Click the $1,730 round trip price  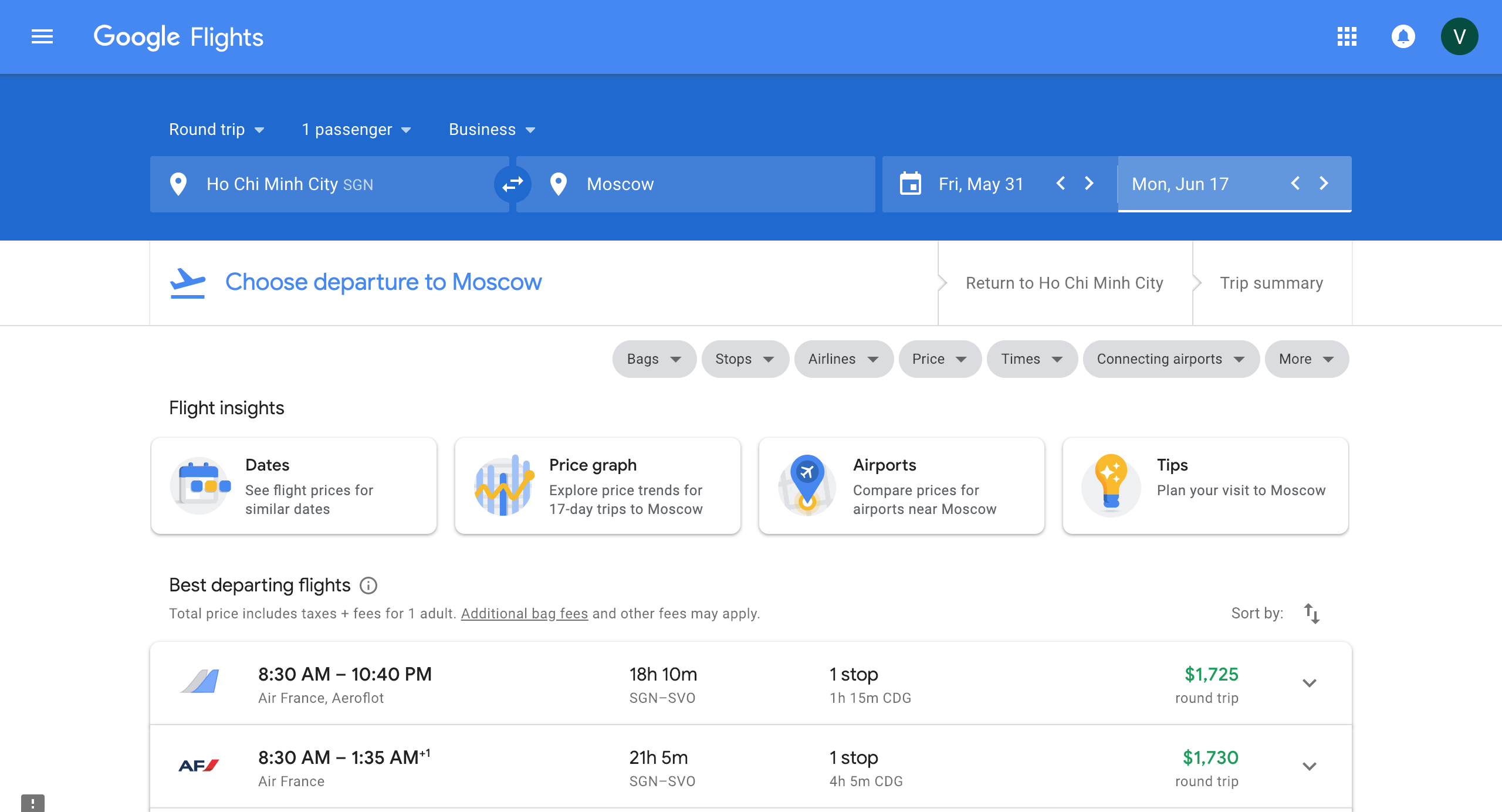(1210, 758)
